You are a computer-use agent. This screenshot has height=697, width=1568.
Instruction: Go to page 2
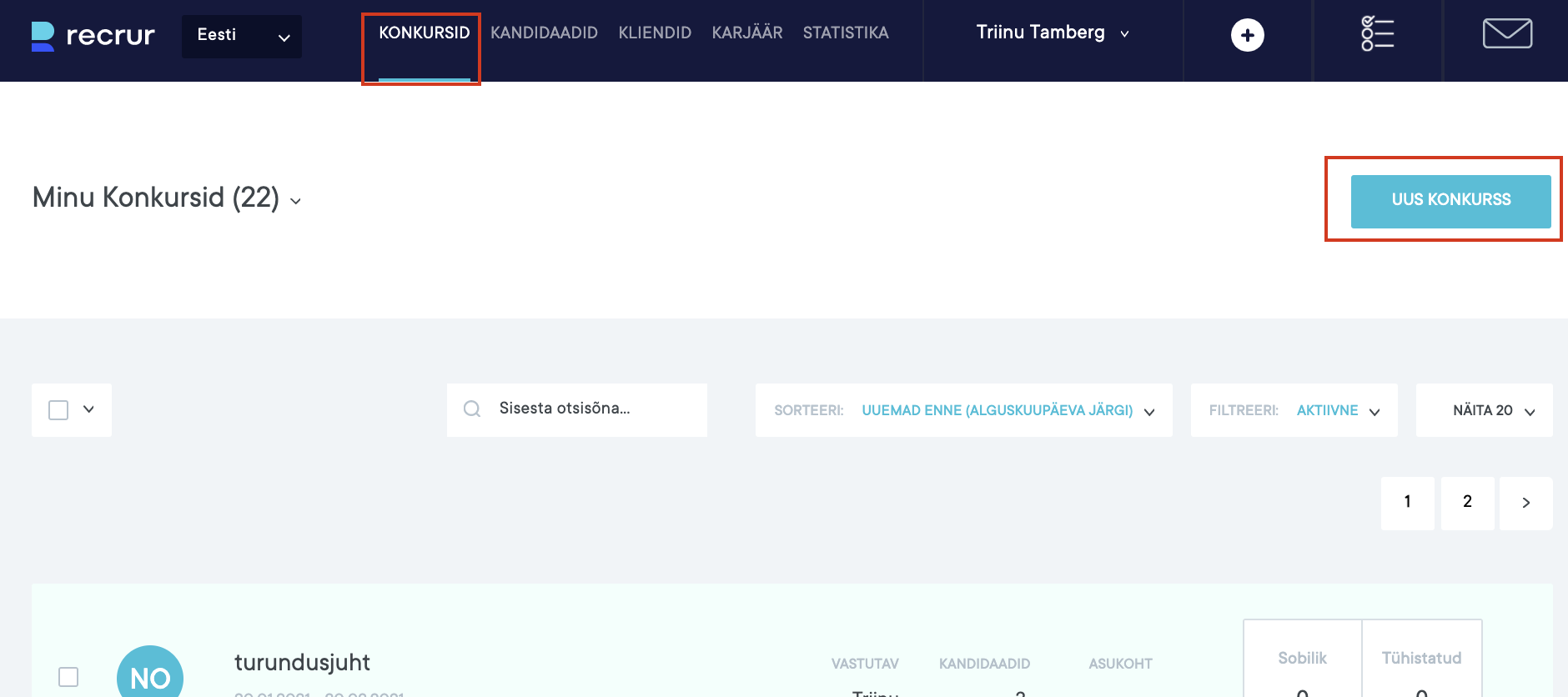coord(1467,503)
